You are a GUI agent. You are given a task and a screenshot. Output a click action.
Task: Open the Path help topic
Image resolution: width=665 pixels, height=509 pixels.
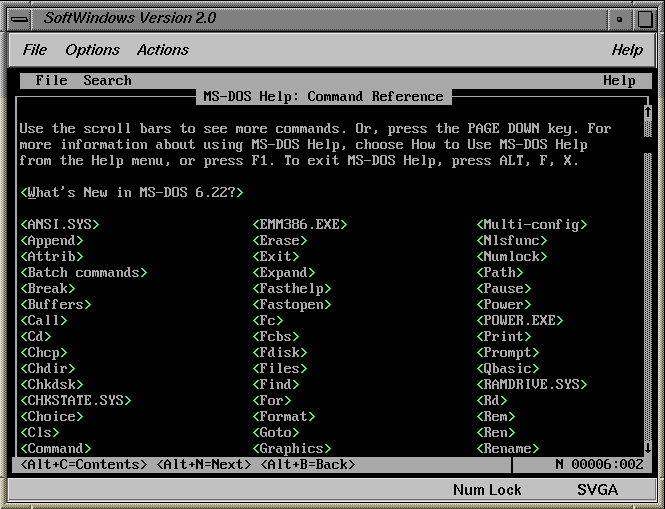click(x=500, y=272)
